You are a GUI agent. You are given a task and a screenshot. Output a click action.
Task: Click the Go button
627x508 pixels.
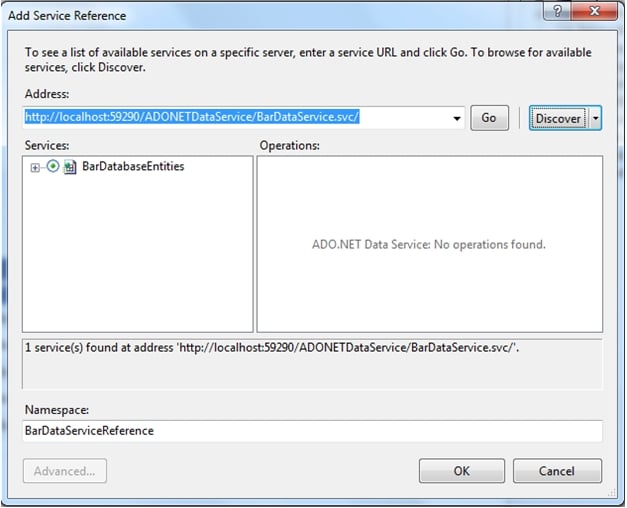point(489,118)
